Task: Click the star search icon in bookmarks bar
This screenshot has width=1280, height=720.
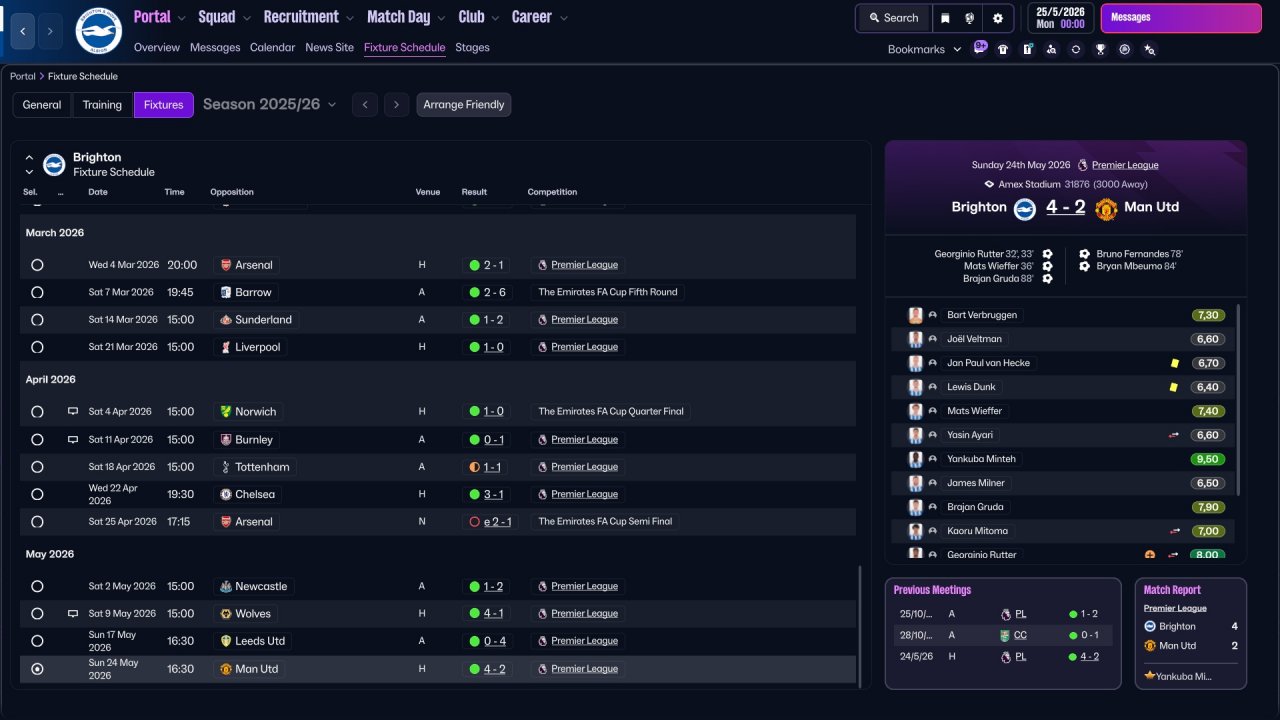Action: [1149, 49]
